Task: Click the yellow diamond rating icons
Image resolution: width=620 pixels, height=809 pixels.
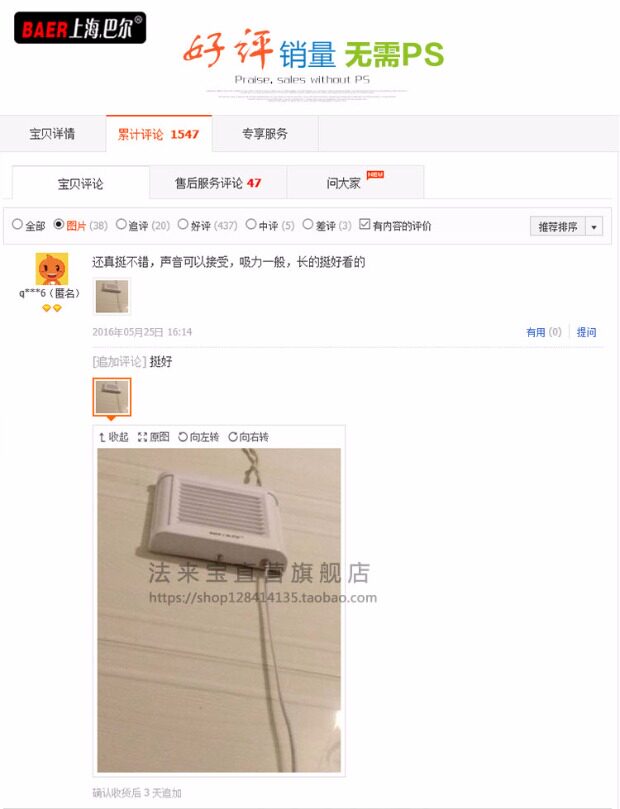Action: [x=52, y=308]
